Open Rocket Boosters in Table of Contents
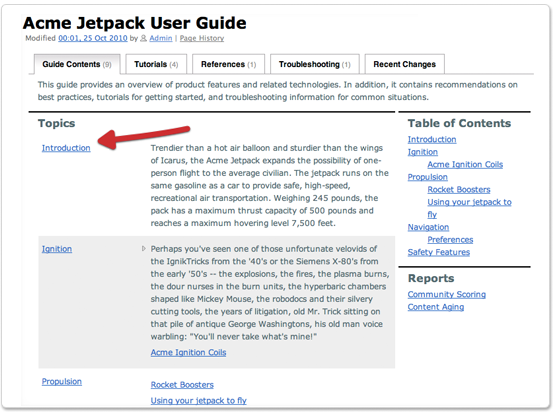The image size is (560, 417). 459,190
